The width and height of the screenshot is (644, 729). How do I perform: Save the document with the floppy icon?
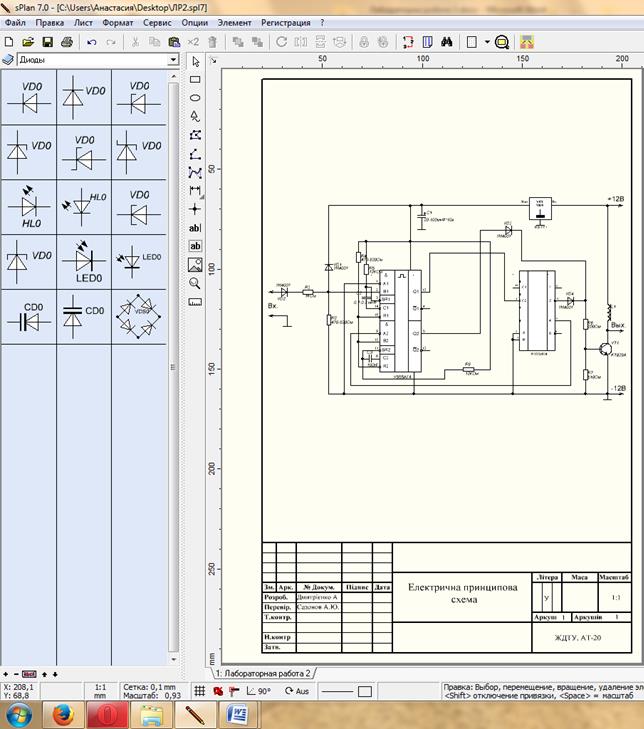pos(47,42)
